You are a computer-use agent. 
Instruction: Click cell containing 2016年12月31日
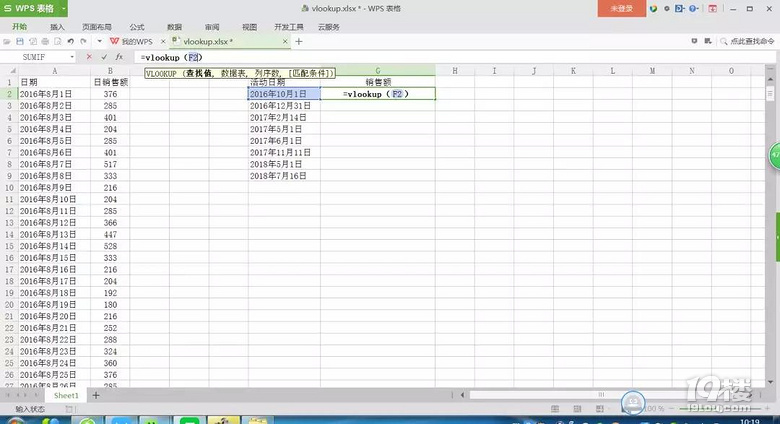click(x=284, y=106)
